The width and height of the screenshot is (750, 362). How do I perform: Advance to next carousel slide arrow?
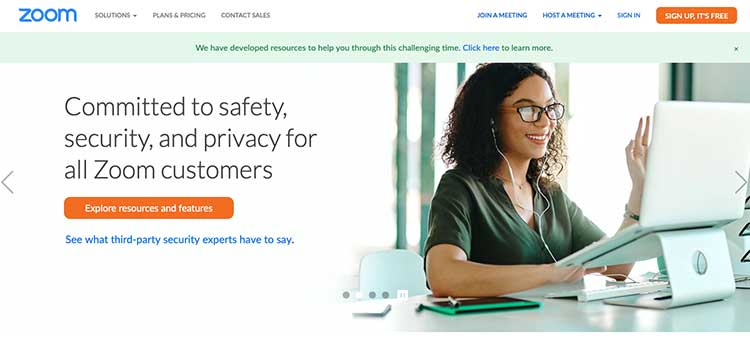741,182
